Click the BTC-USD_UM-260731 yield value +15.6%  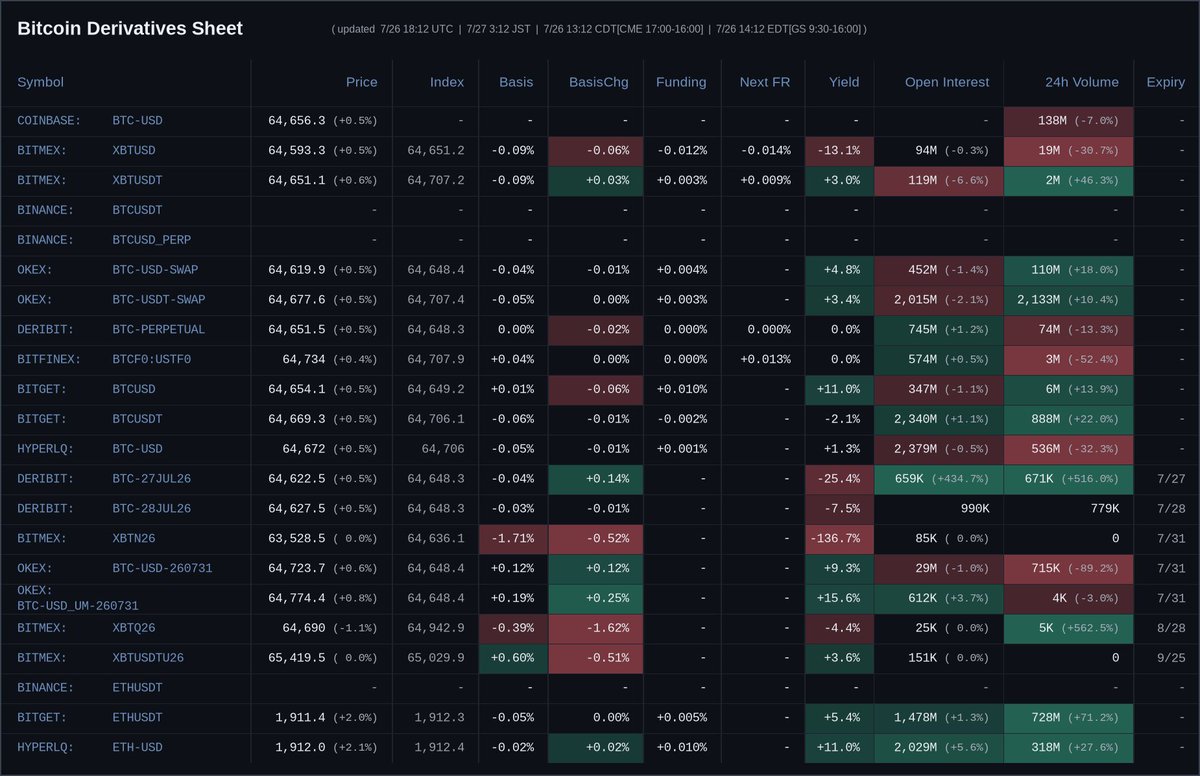pos(838,598)
